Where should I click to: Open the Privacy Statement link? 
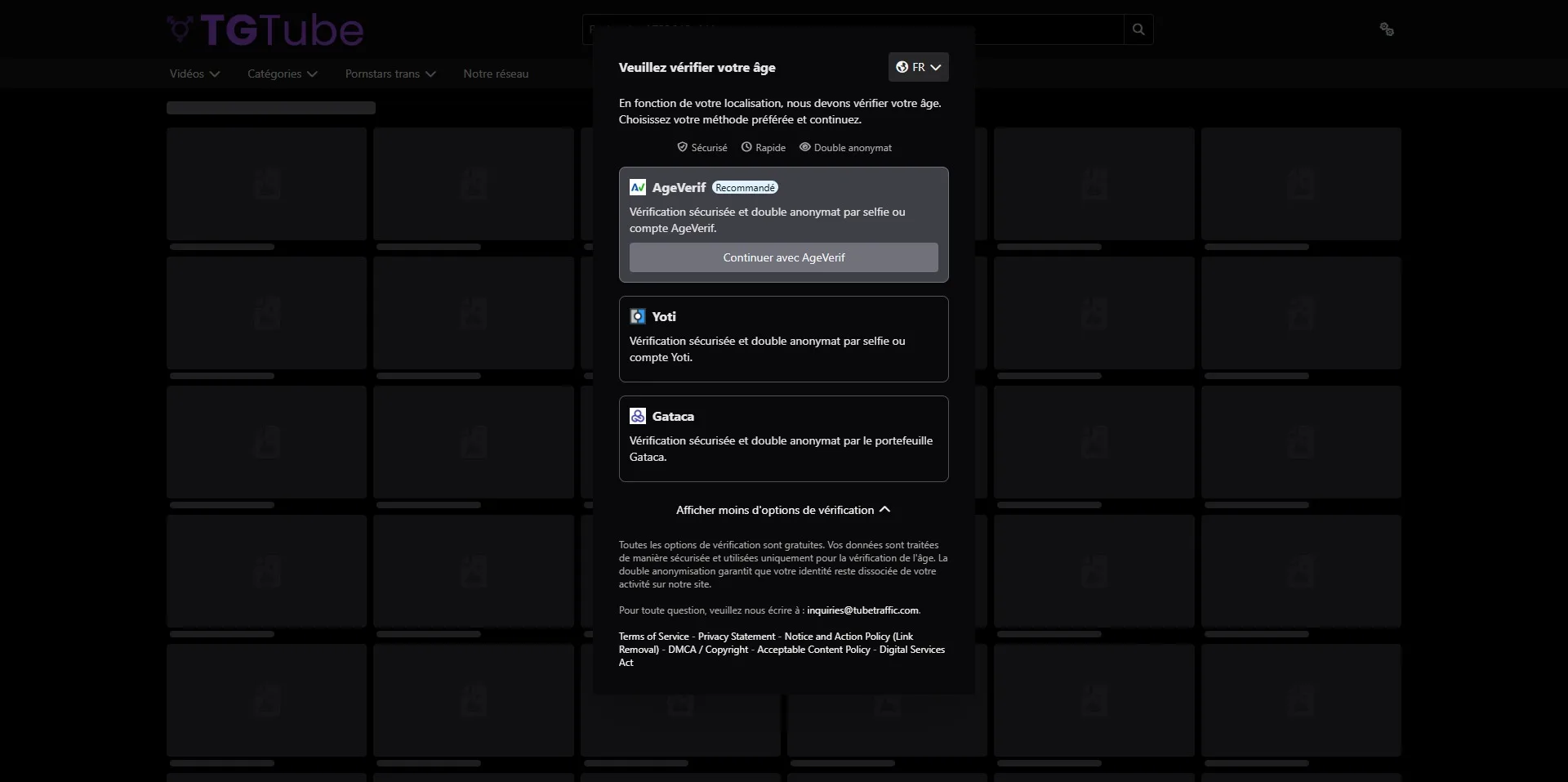736,637
